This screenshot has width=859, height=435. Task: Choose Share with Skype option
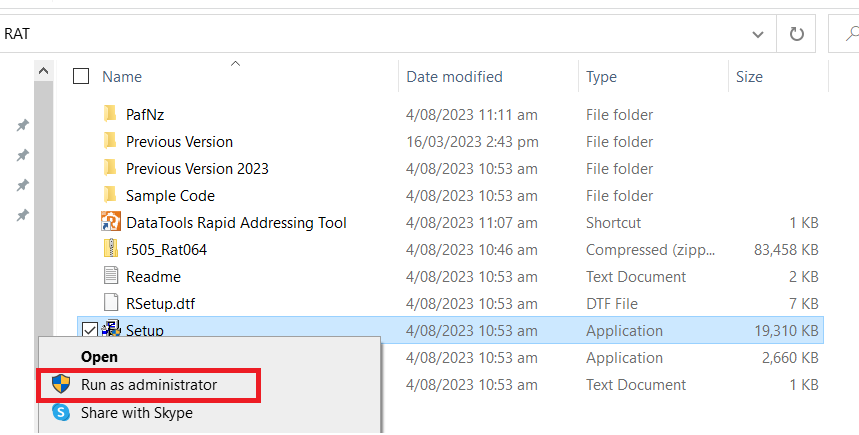137,413
